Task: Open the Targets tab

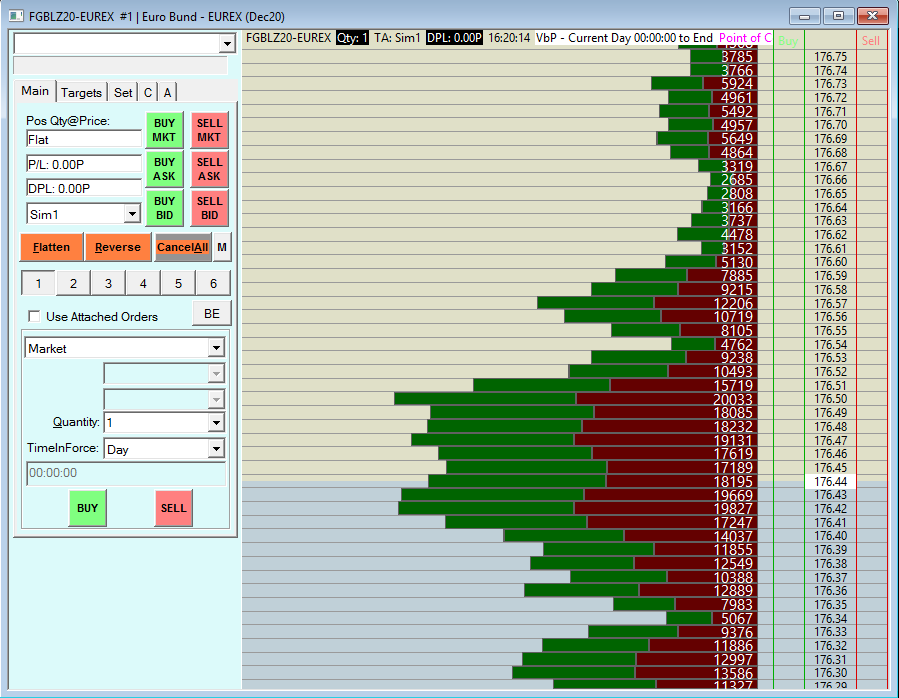Action: point(81,92)
